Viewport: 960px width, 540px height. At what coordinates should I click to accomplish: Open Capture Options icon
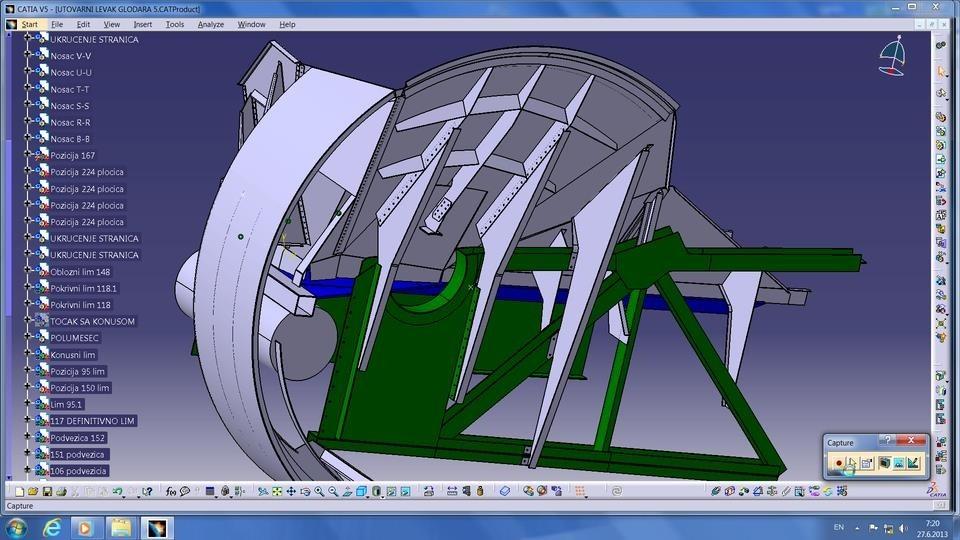pyautogui.click(x=866, y=463)
